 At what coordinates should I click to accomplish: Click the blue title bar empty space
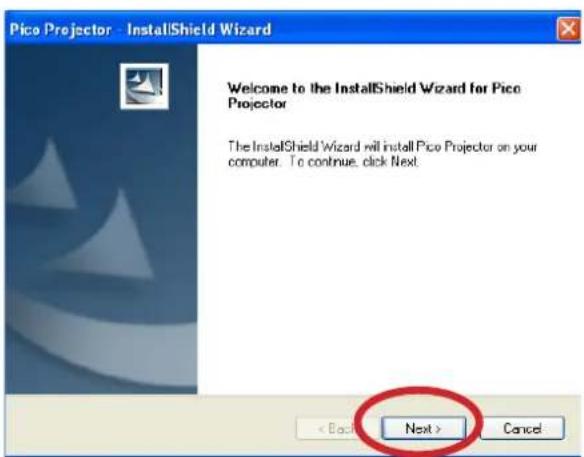[413, 29]
